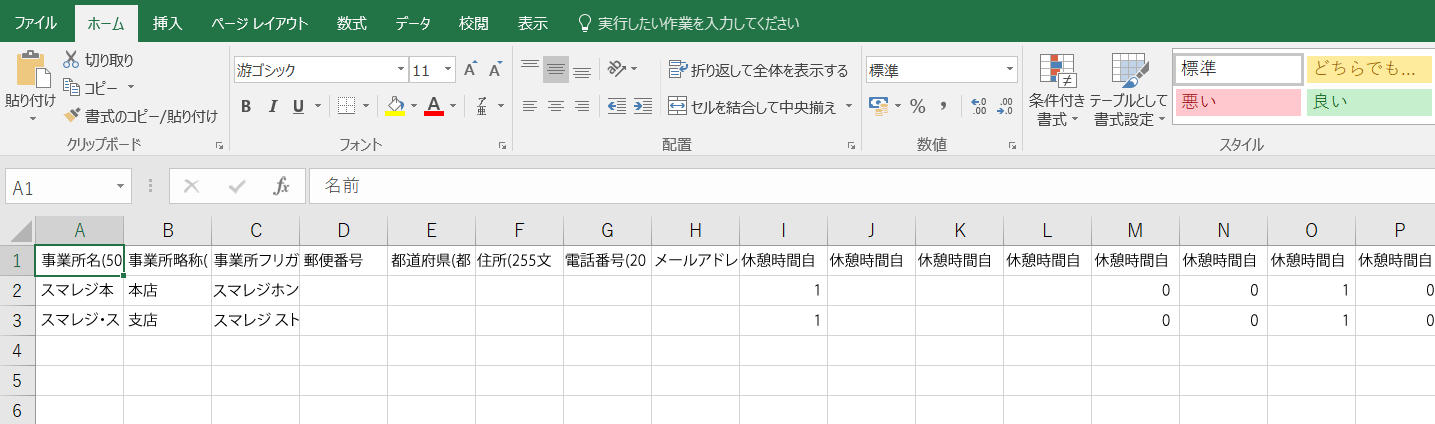Click the formula bar showing 名前

coord(870,186)
